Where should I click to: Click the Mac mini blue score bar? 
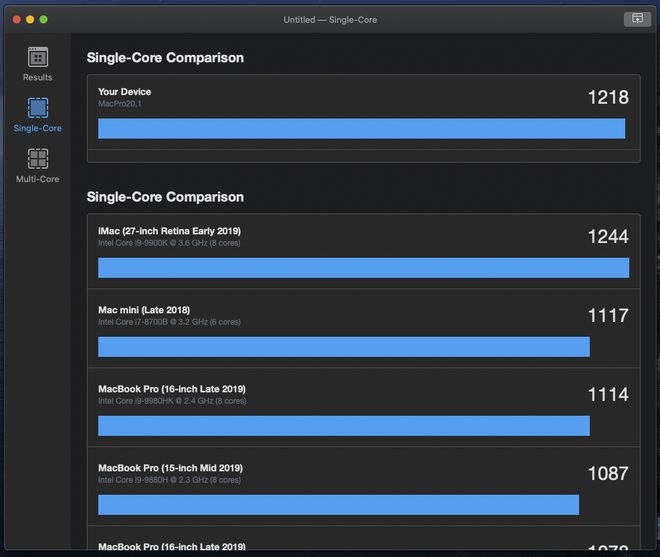[x=343, y=346]
